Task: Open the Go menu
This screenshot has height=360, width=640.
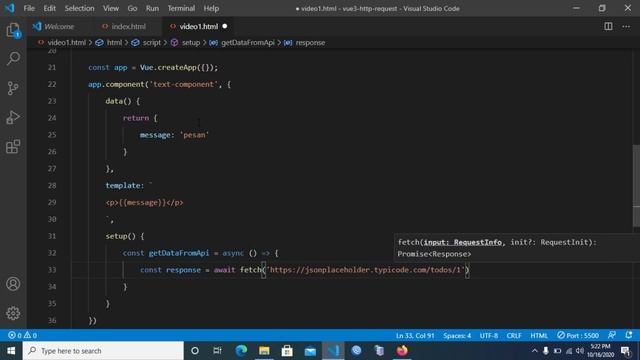Action: pyautogui.click(x=132, y=8)
